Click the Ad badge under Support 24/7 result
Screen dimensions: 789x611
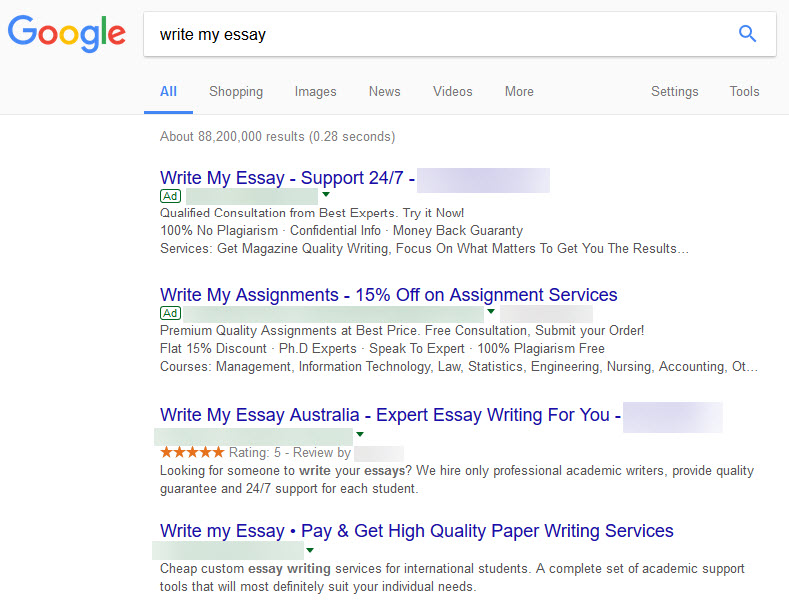(x=170, y=196)
